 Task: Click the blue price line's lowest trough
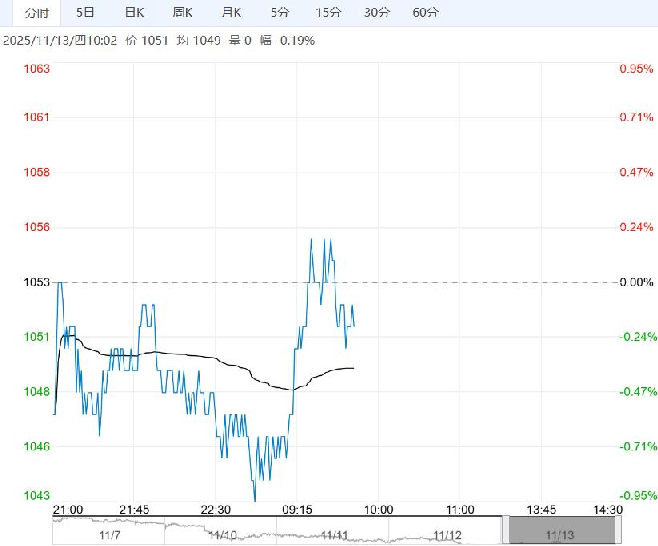pyautogui.click(x=255, y=498)
